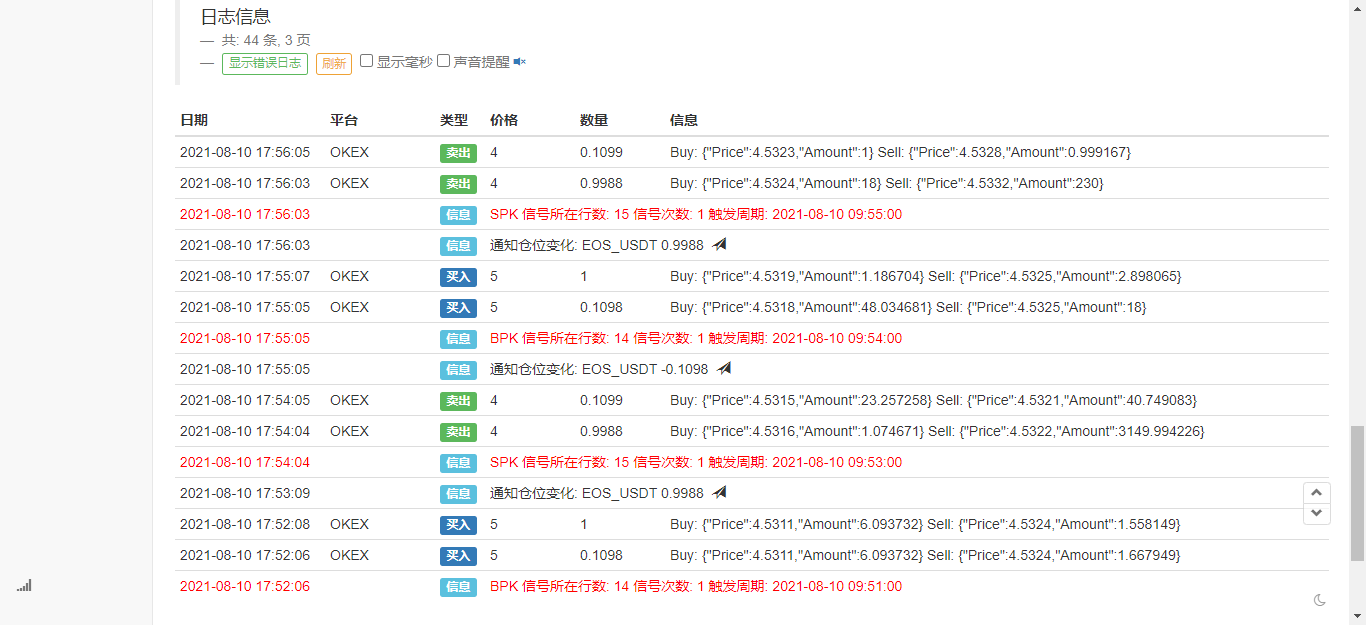
Task: Click the 显示错误日志 button
Action: coord(265,63)
